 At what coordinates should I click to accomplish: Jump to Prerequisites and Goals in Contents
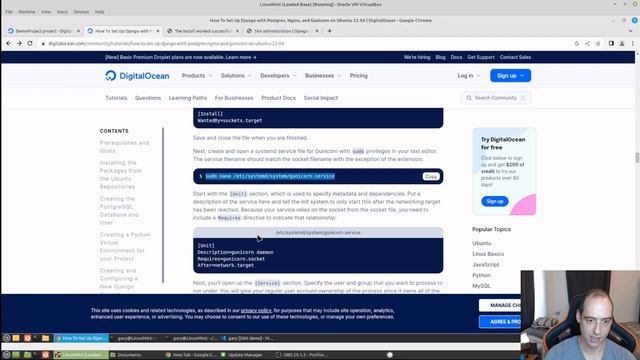coord(124,147)
